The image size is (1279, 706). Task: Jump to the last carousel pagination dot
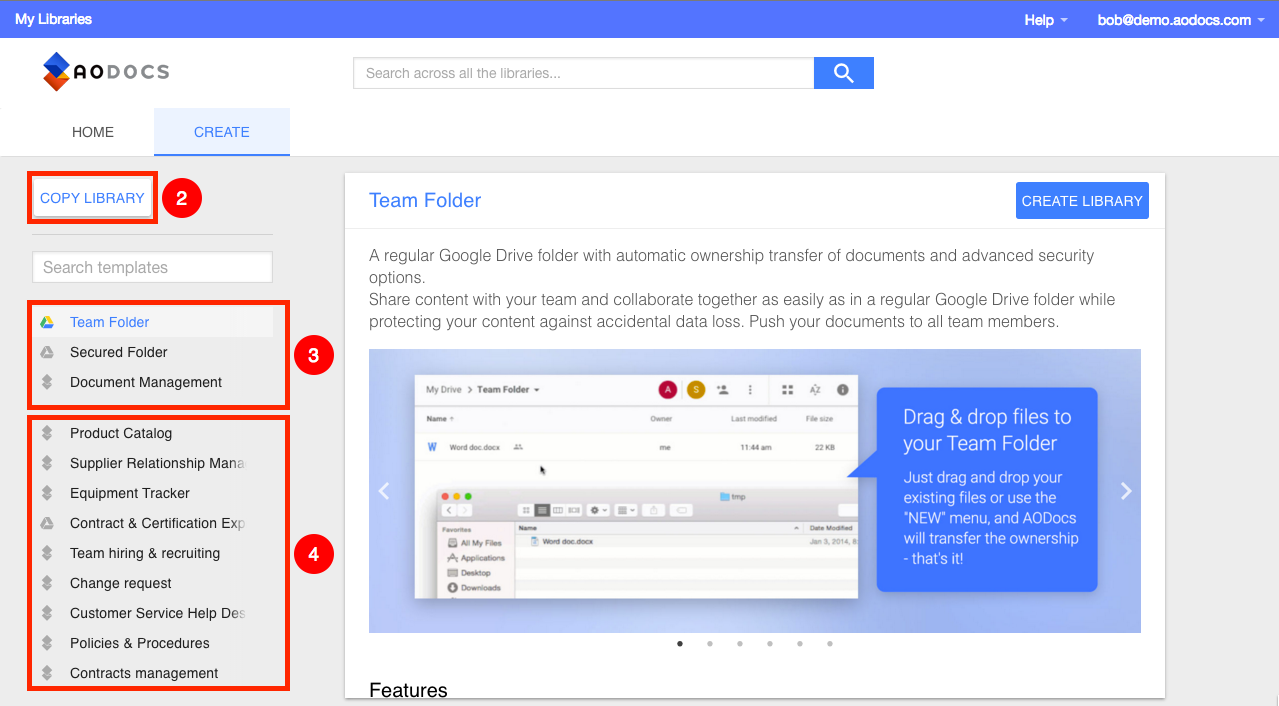coord(830,644)
